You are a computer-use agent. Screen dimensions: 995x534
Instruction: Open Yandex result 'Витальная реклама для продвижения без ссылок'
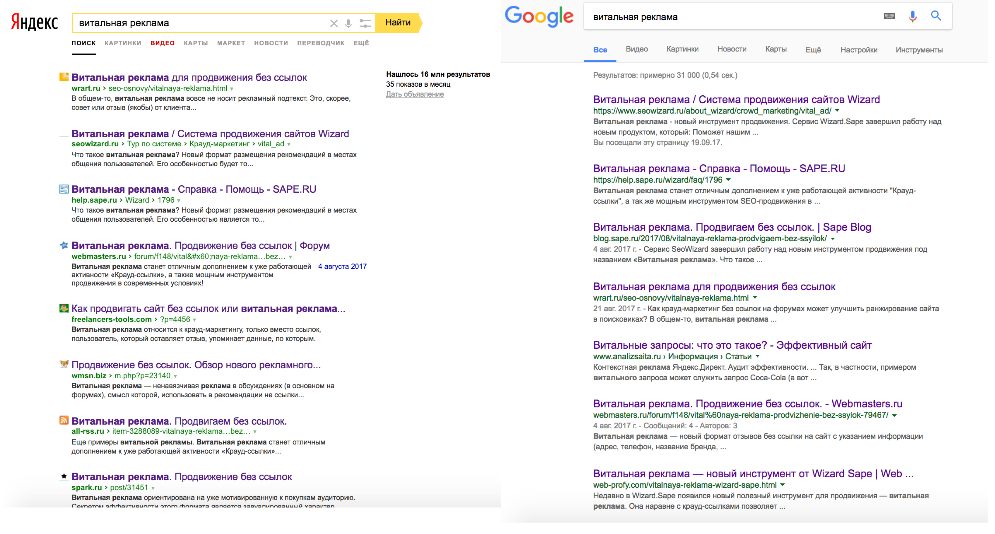tap(189, 77)
